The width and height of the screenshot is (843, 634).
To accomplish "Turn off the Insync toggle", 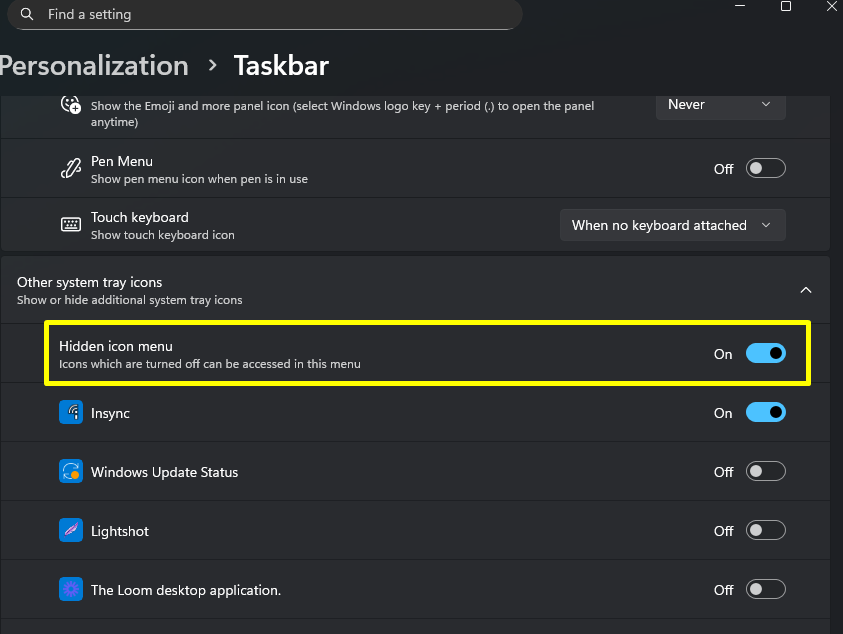I will coord(765,413).
